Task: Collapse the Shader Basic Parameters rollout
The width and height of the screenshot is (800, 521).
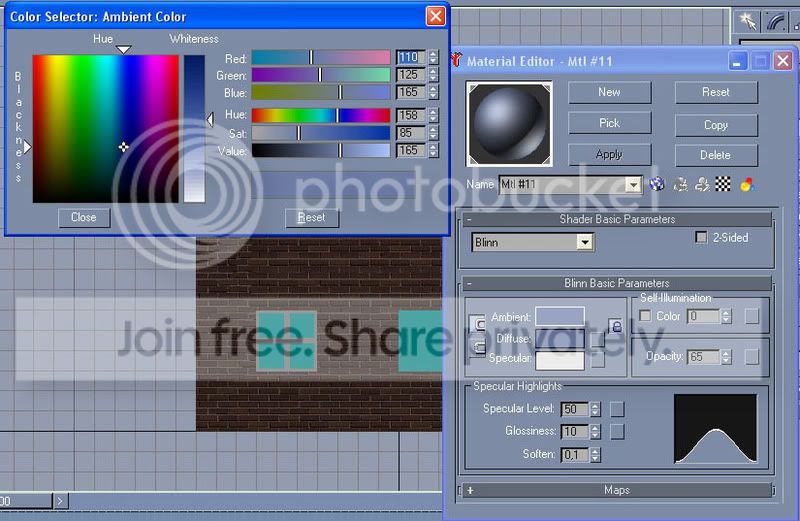Action: tap(616, 219)
